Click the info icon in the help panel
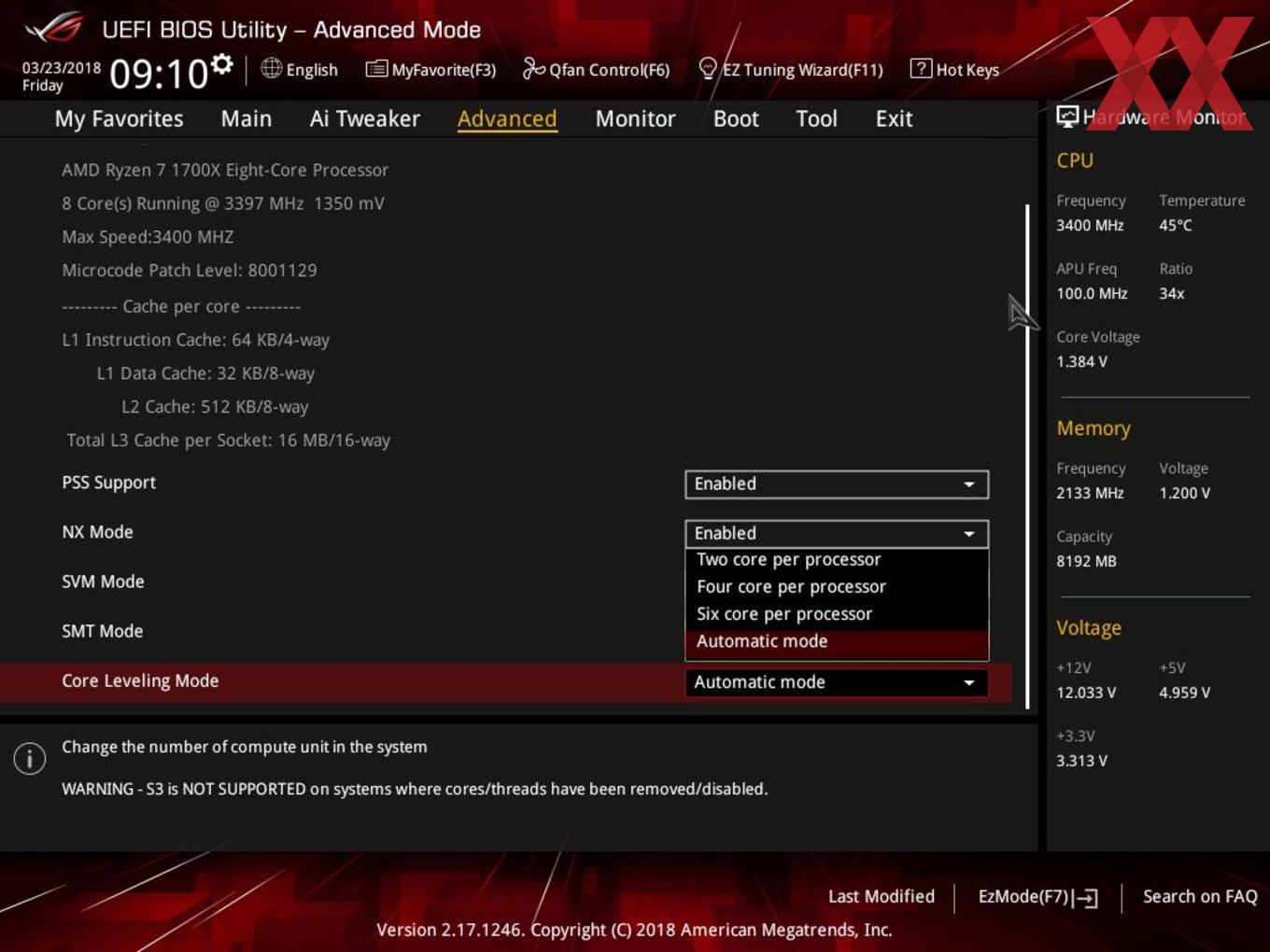The height and width of the screenshot is (952, 1270). [30, 759]
